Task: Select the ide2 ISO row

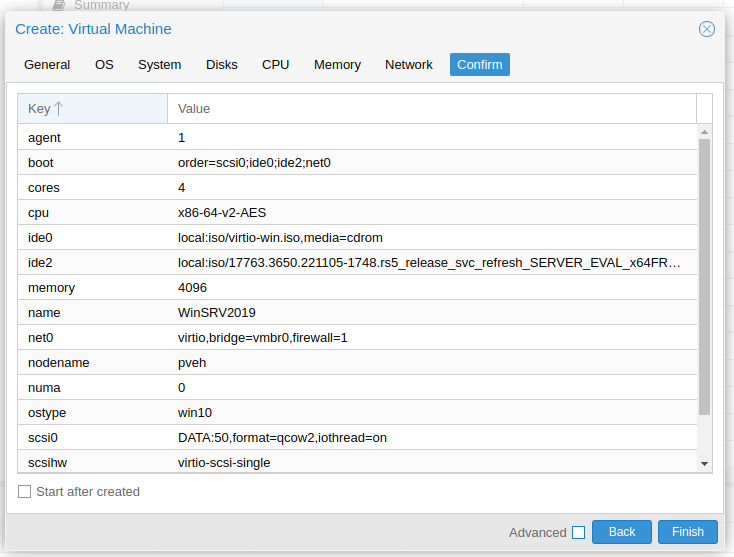Action: pyautogui.click(x=357, y=263)
